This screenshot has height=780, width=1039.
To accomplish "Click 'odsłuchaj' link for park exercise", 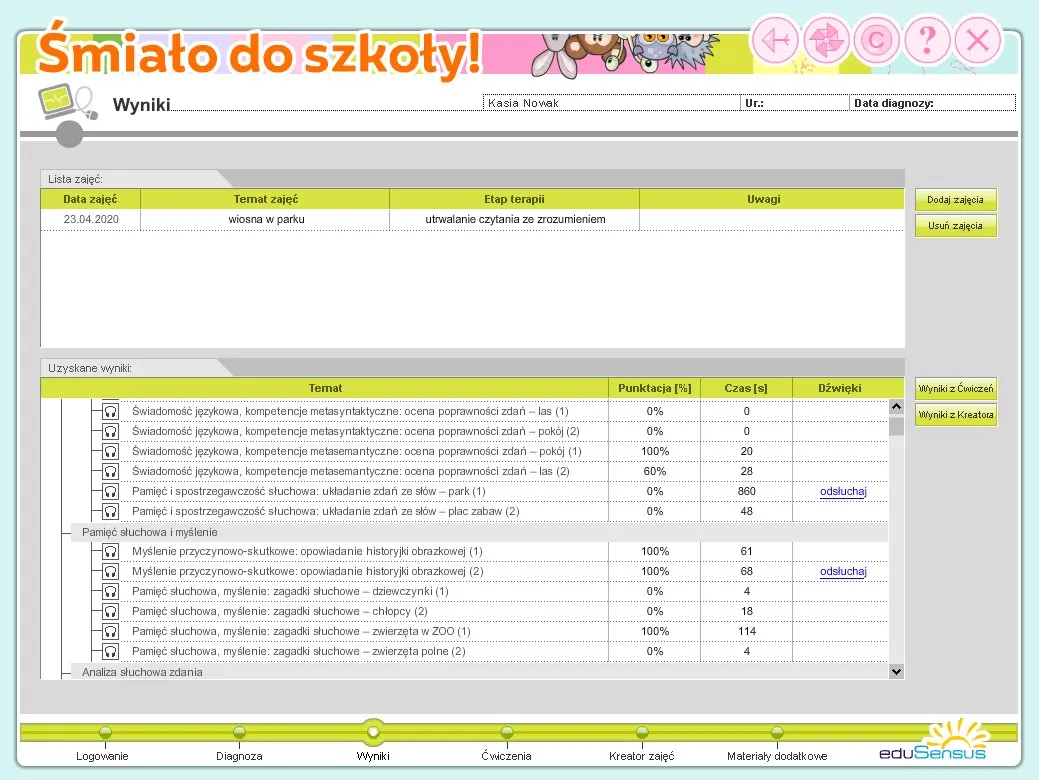I will tap(842, 491).
